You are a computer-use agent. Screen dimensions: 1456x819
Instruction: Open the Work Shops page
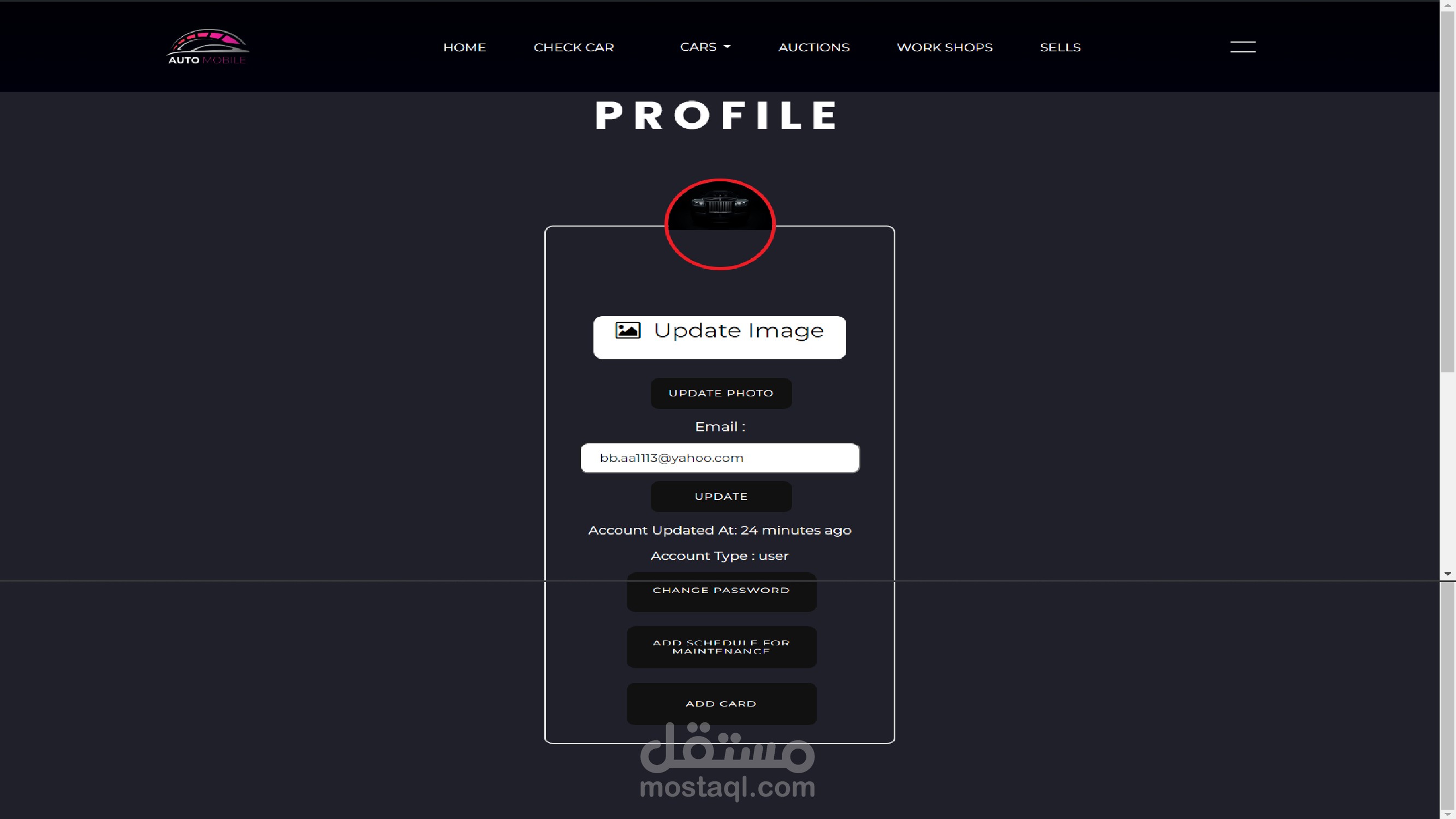click(x=944, y=48)
